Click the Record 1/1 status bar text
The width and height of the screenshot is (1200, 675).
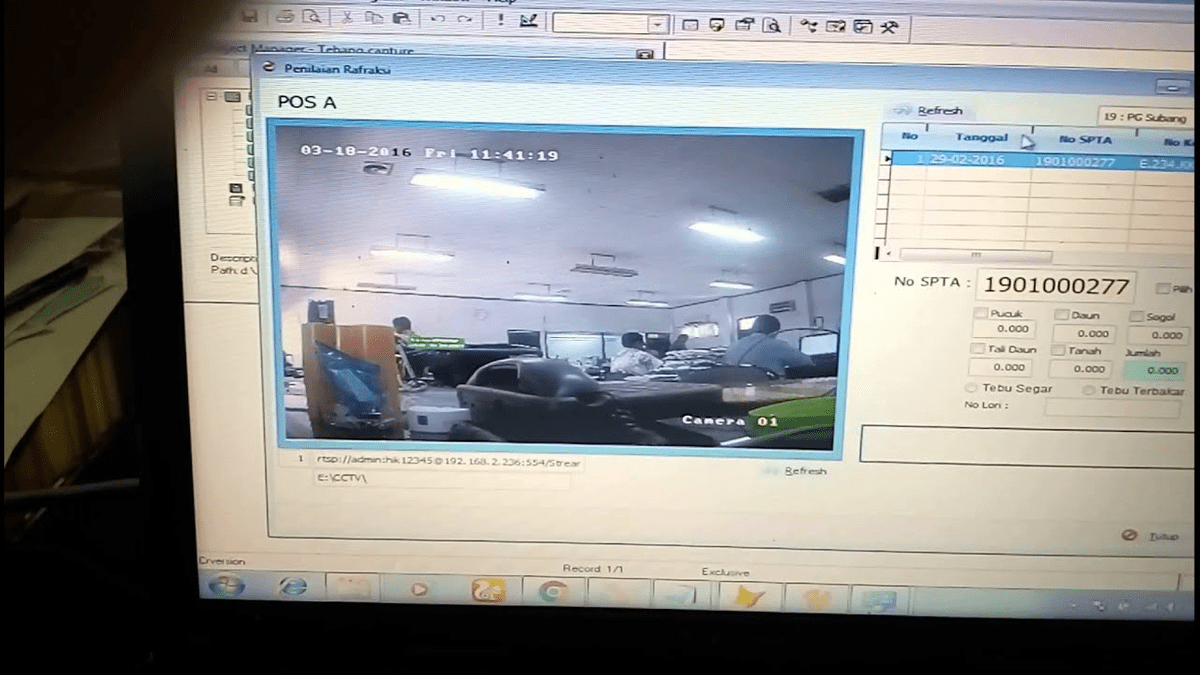[x=592, y=569]
